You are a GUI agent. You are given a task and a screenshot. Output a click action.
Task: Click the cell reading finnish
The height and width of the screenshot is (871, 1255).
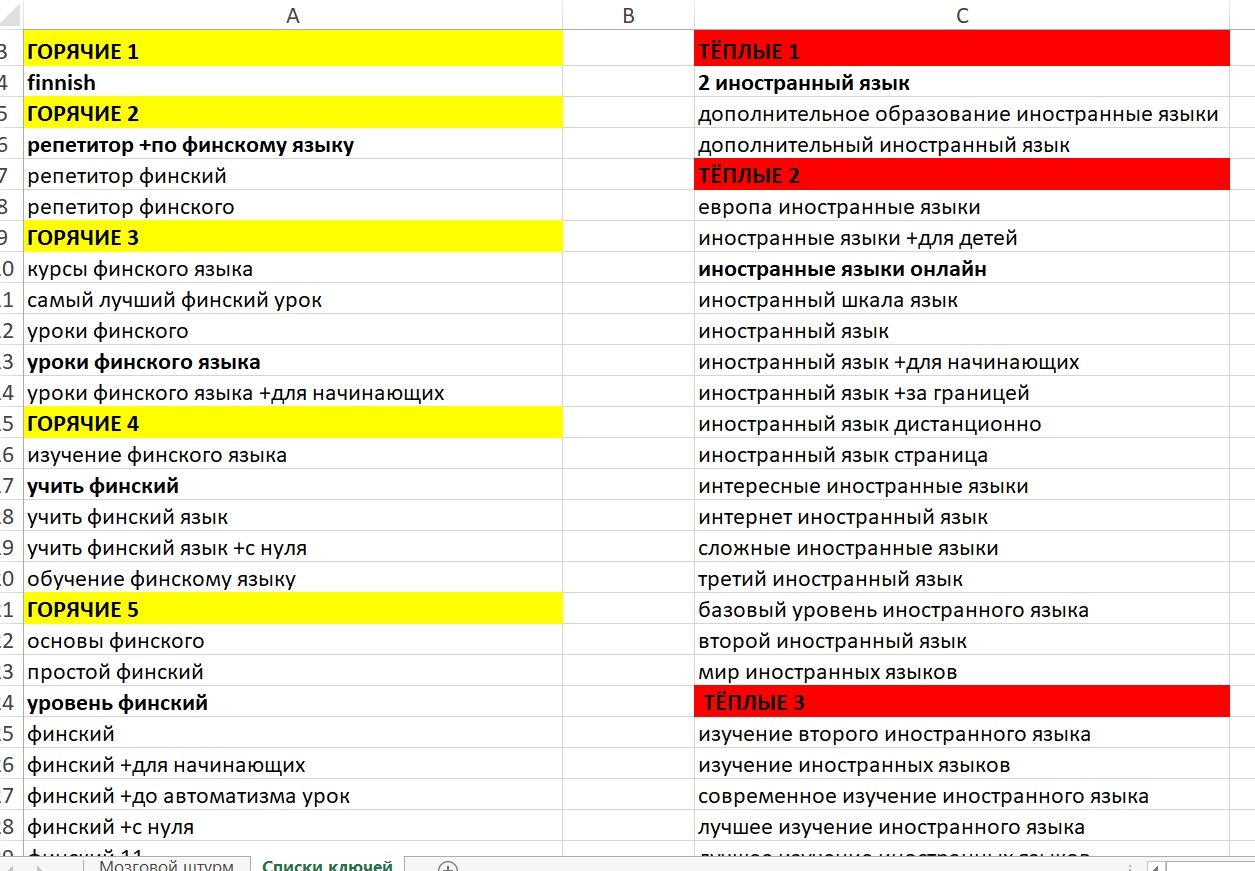[293, 82]
